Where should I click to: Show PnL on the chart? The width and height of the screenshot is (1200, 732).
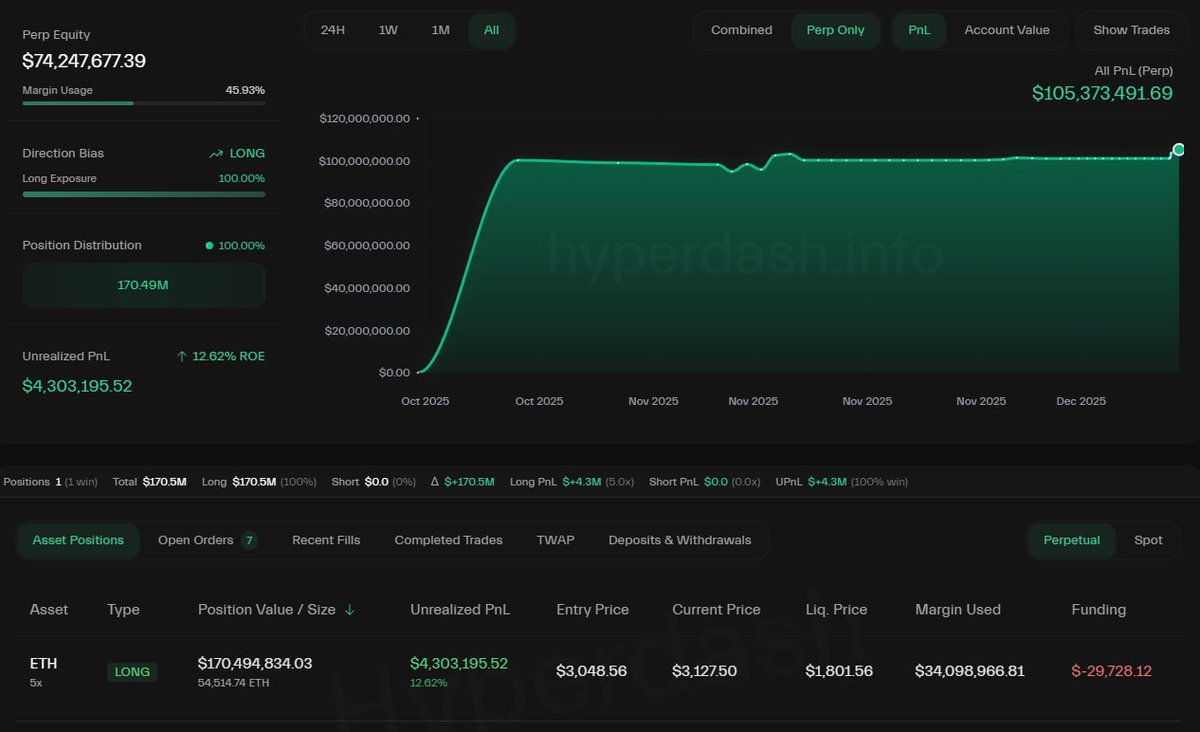pos(919,30)
